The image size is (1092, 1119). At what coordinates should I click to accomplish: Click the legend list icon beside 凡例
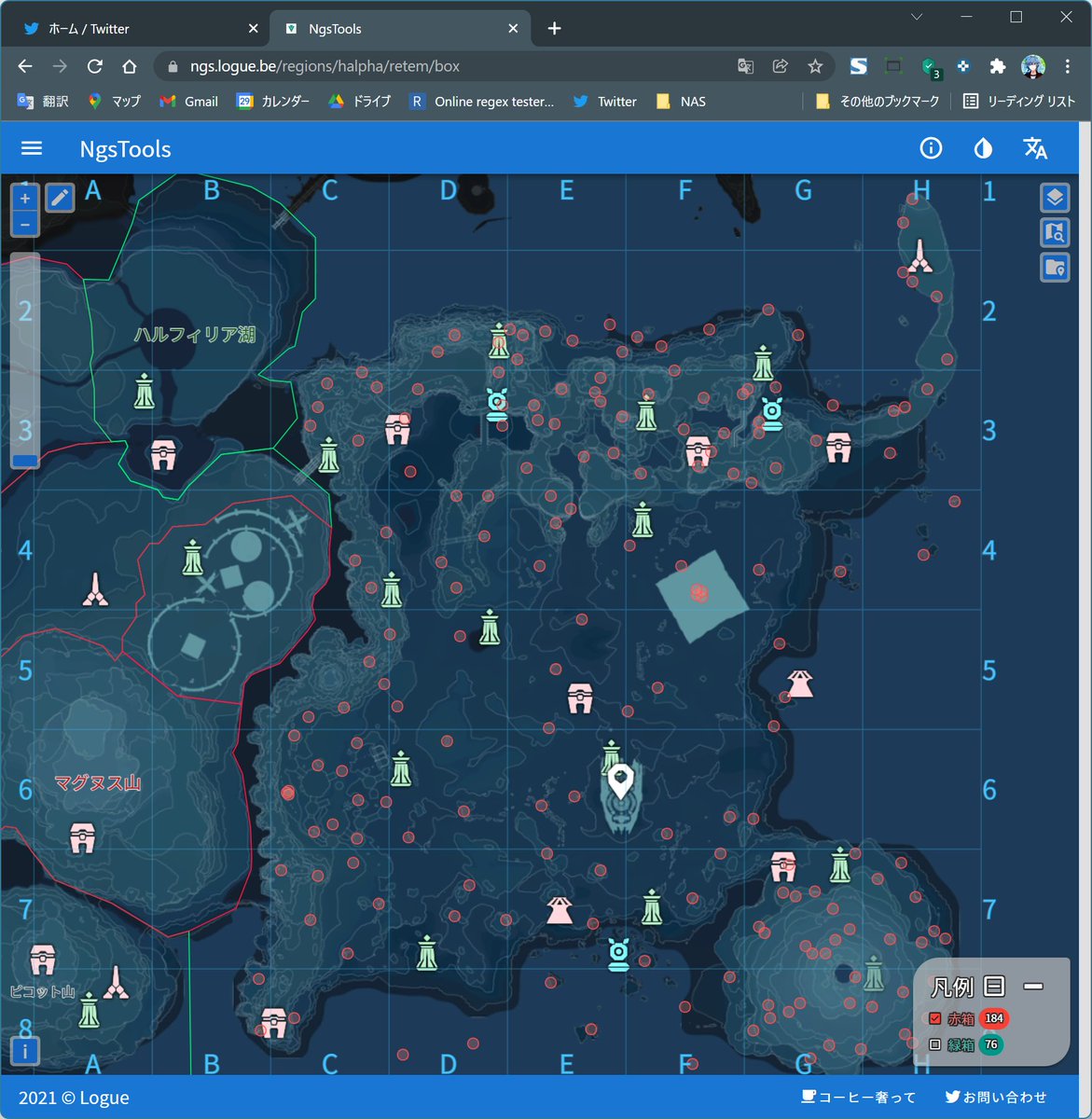(994, 986)
